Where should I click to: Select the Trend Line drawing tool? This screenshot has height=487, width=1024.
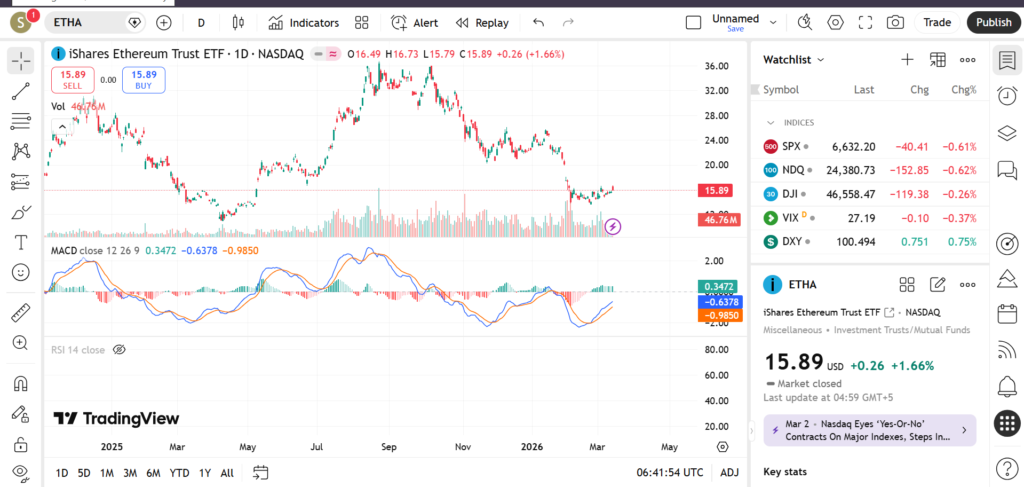[x=20, y=92]
